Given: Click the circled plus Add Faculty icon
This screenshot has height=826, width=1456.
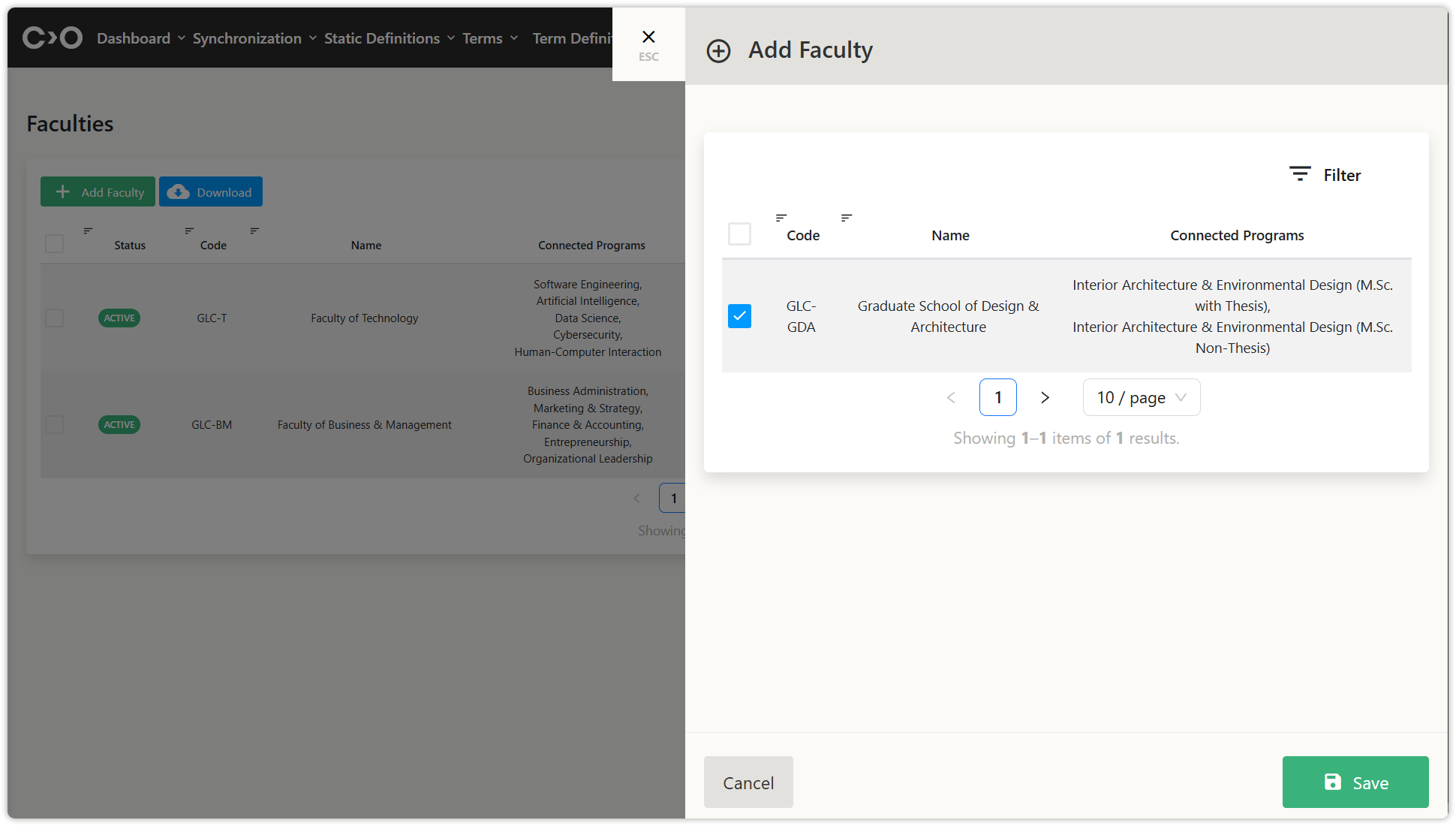Looking at the screenshot, I should coord(718,51).
